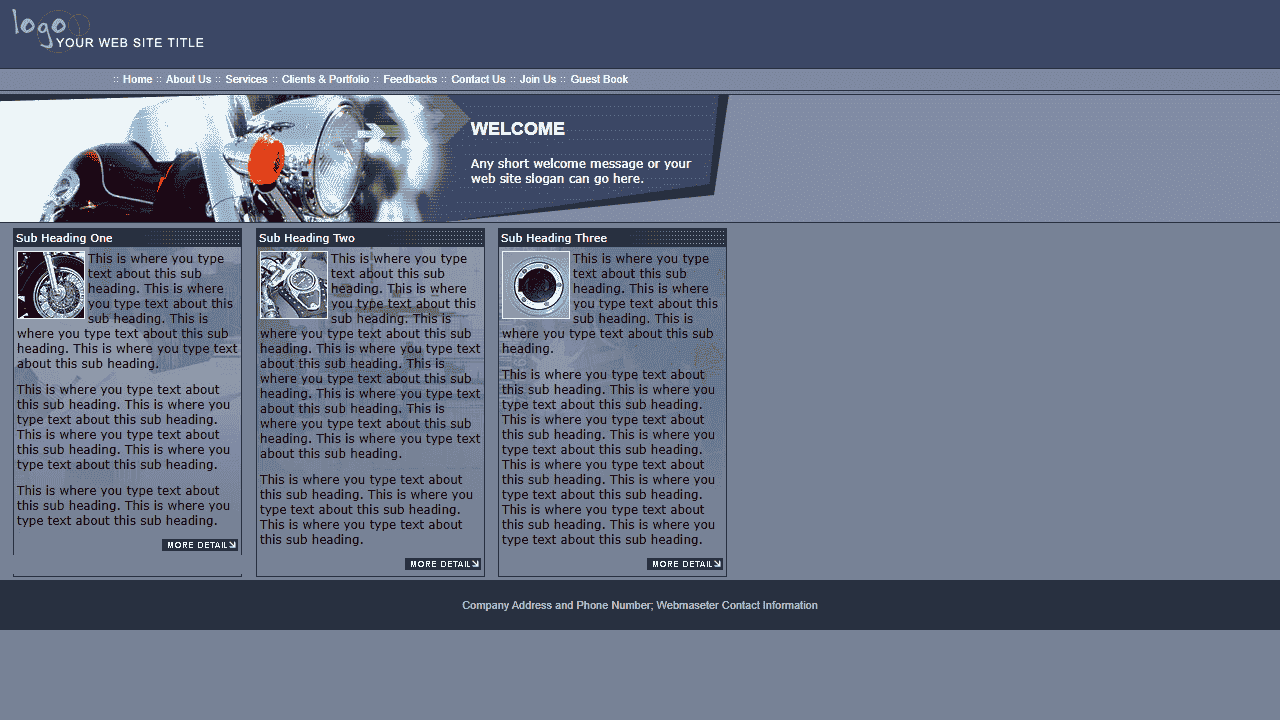This screenshot has height=720, width=1280.
Task: Open the Home menu link
Action: coord(137,80)
